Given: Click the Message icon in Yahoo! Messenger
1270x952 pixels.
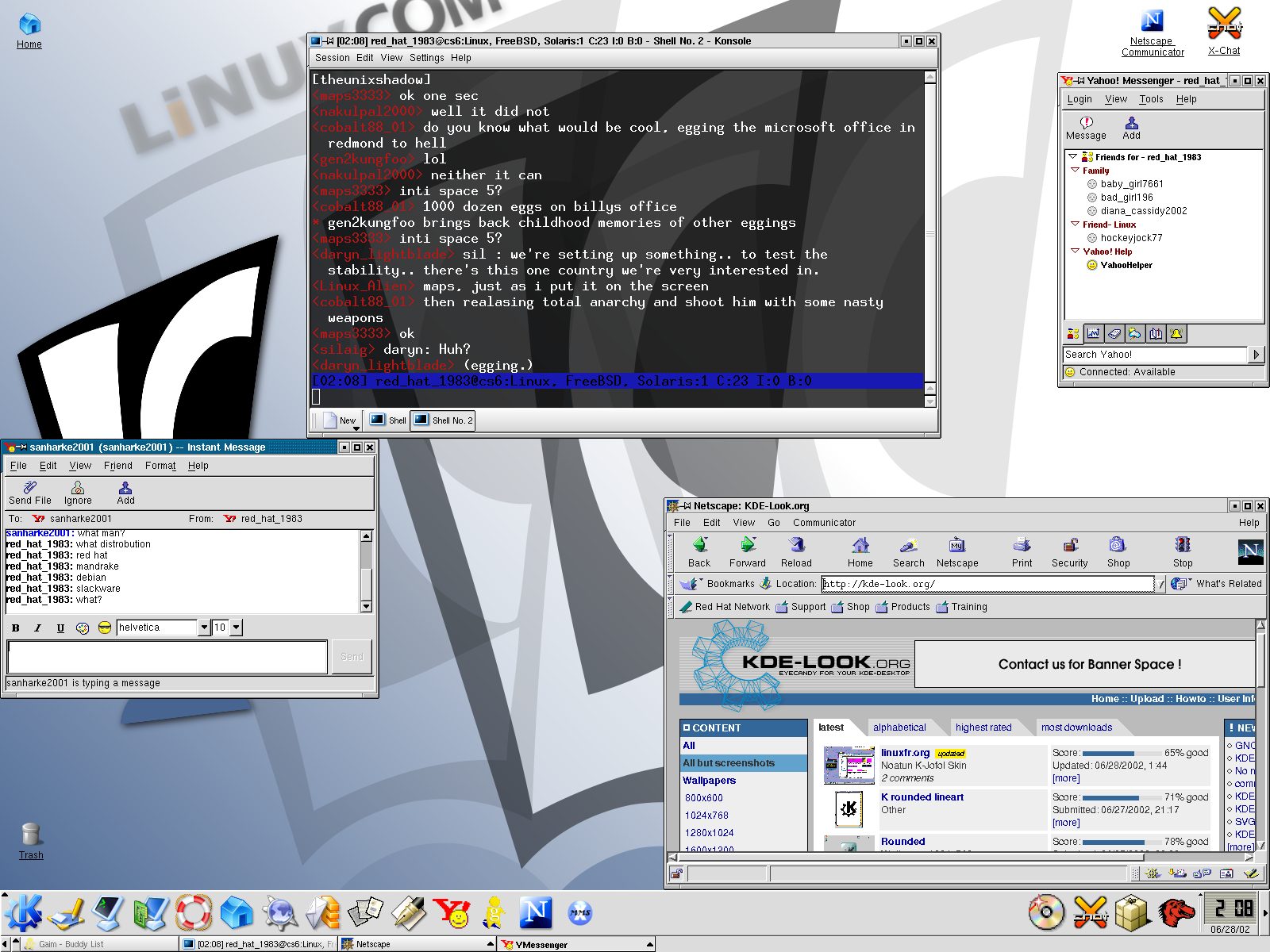Looking at the screenshot, I should [1086, 128].
